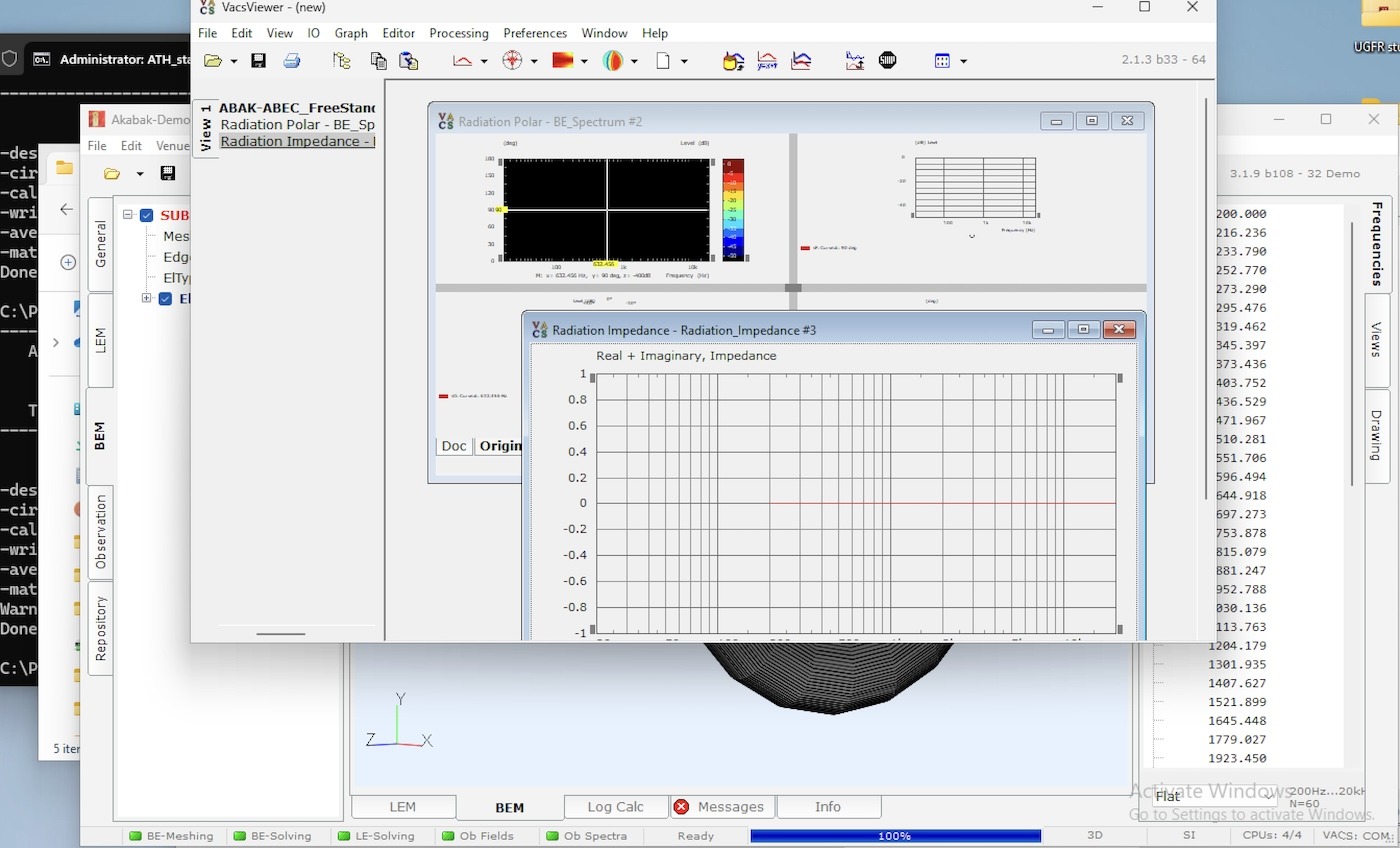1400x848 pixels.
Task: Click the window layout grid icon
Action: (x=942, y=61)
